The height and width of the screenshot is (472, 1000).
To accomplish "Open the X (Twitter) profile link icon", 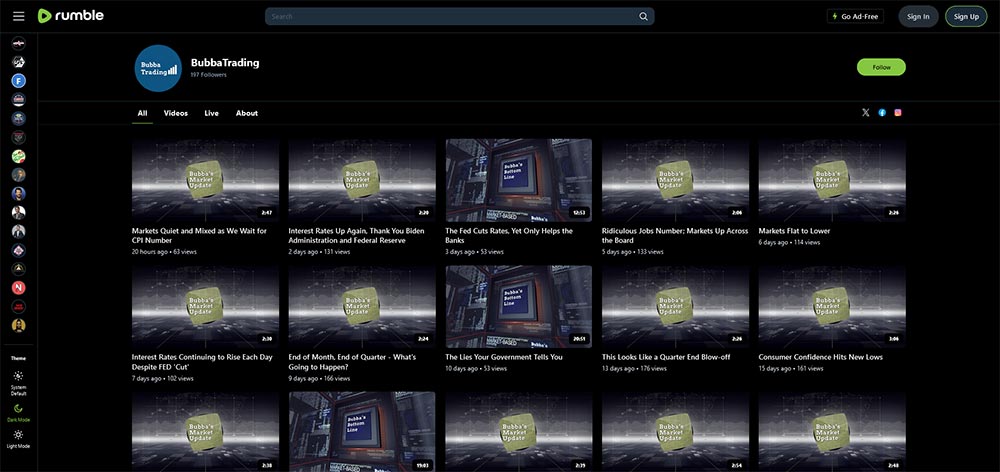I will (865, 113).
